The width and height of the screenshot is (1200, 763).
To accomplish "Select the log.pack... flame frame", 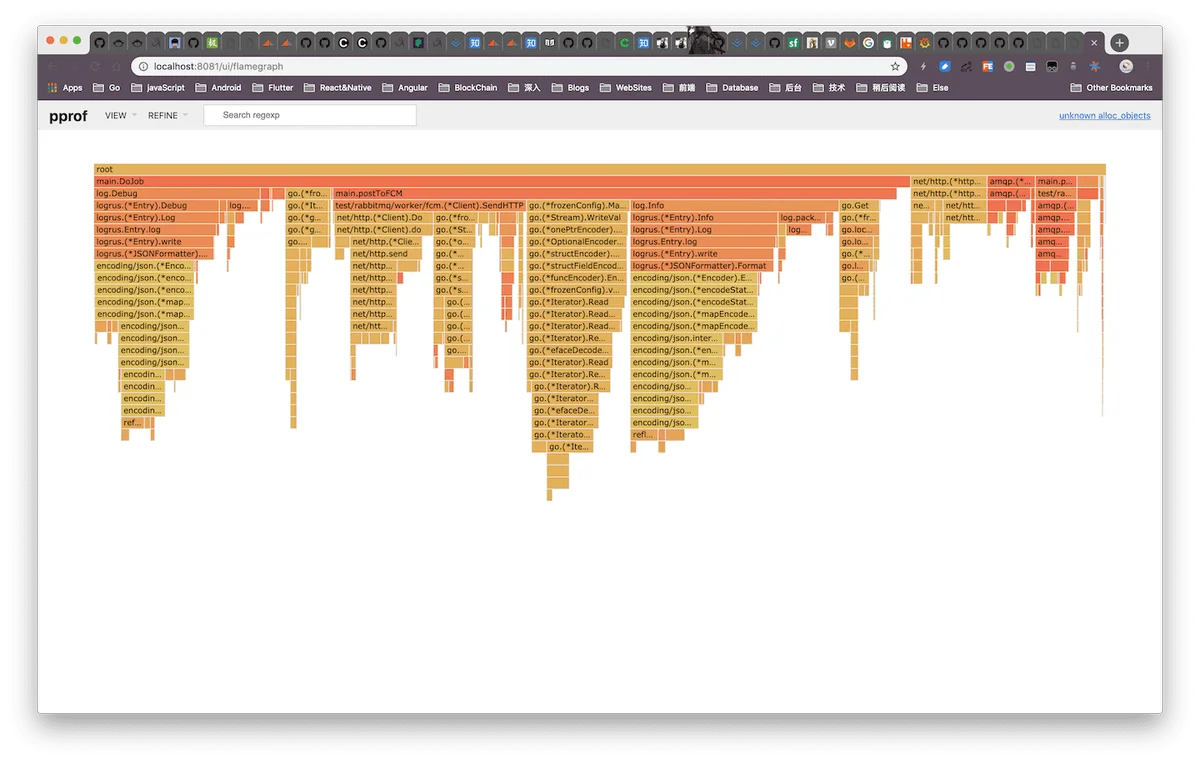I will tap(801, 217).
